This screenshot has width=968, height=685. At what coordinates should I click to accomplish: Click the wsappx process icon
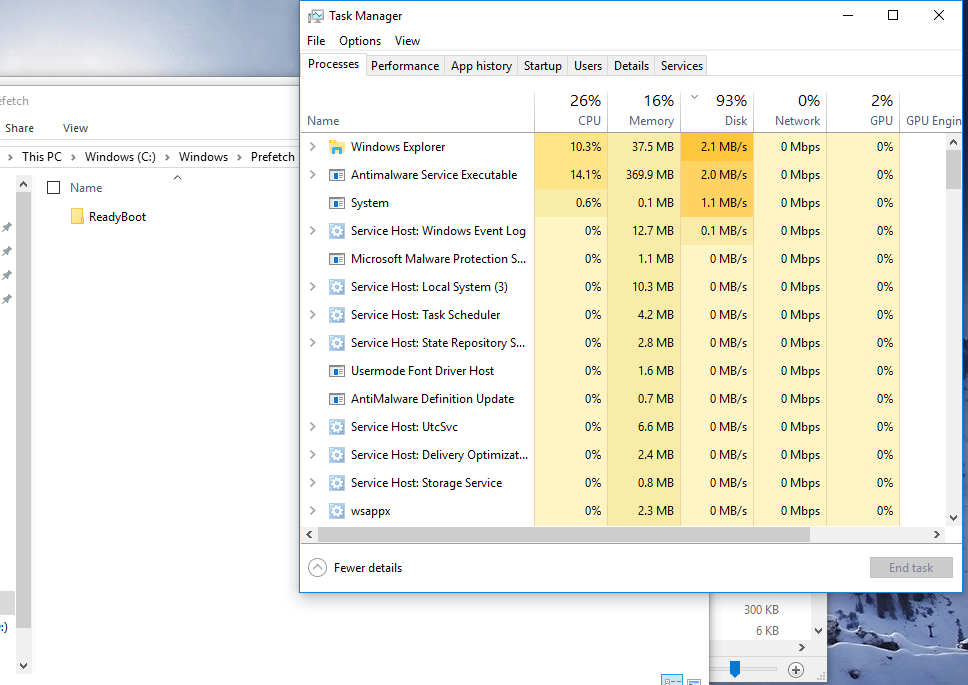pos(337,510)
